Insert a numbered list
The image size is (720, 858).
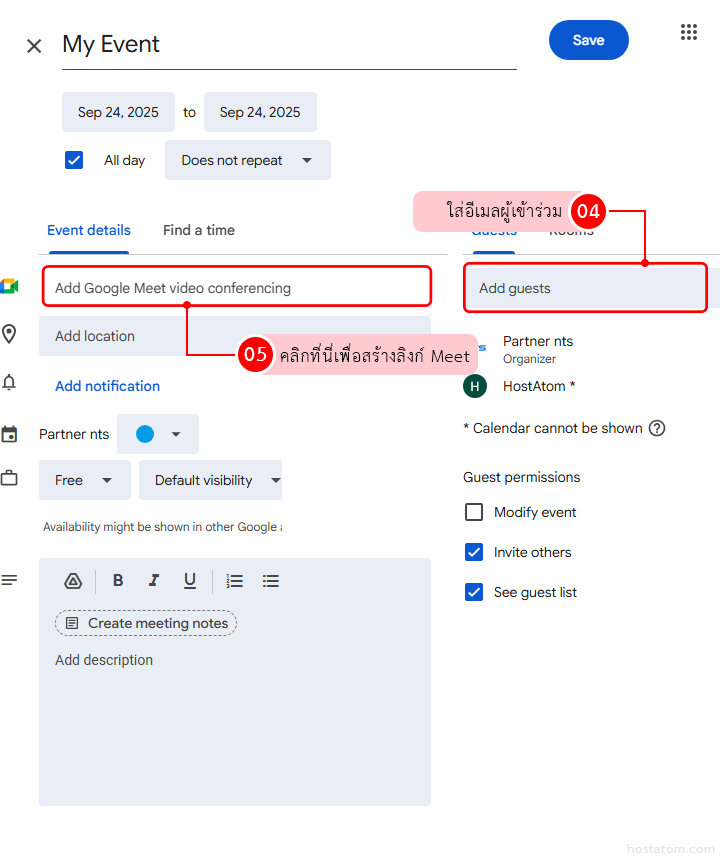[x=235, y=581]
